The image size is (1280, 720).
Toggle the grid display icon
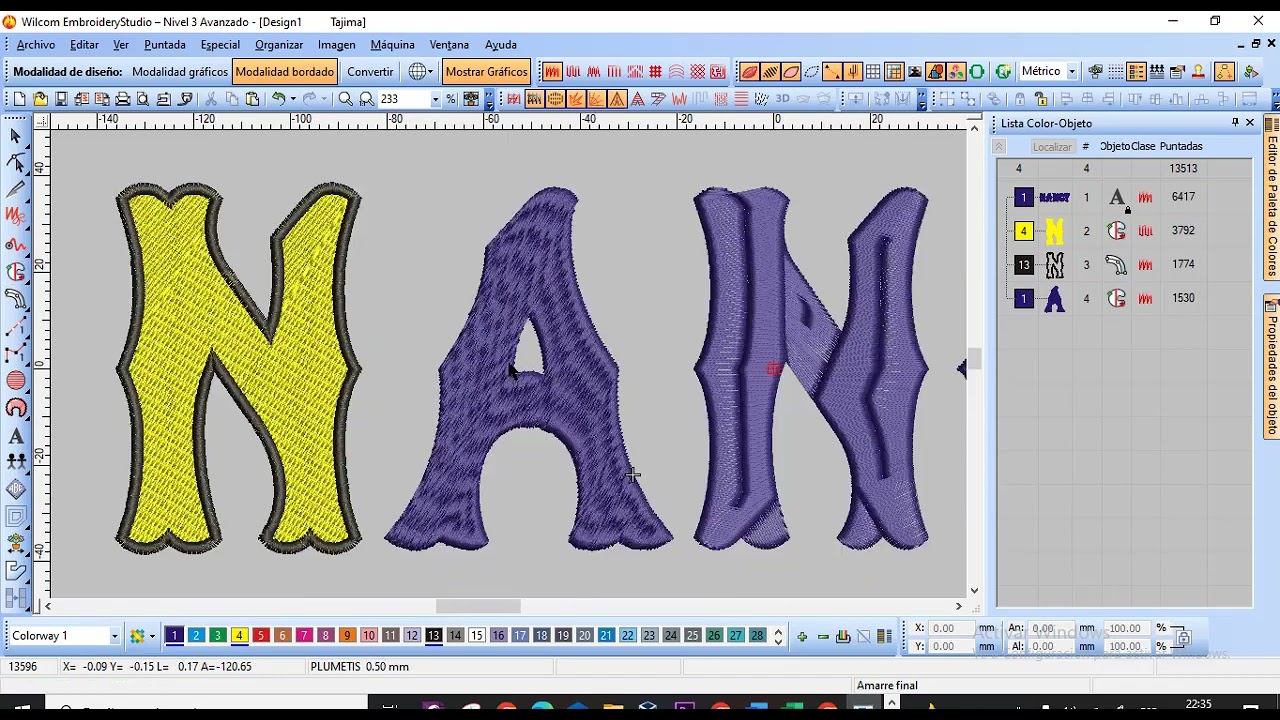(873, 72)
